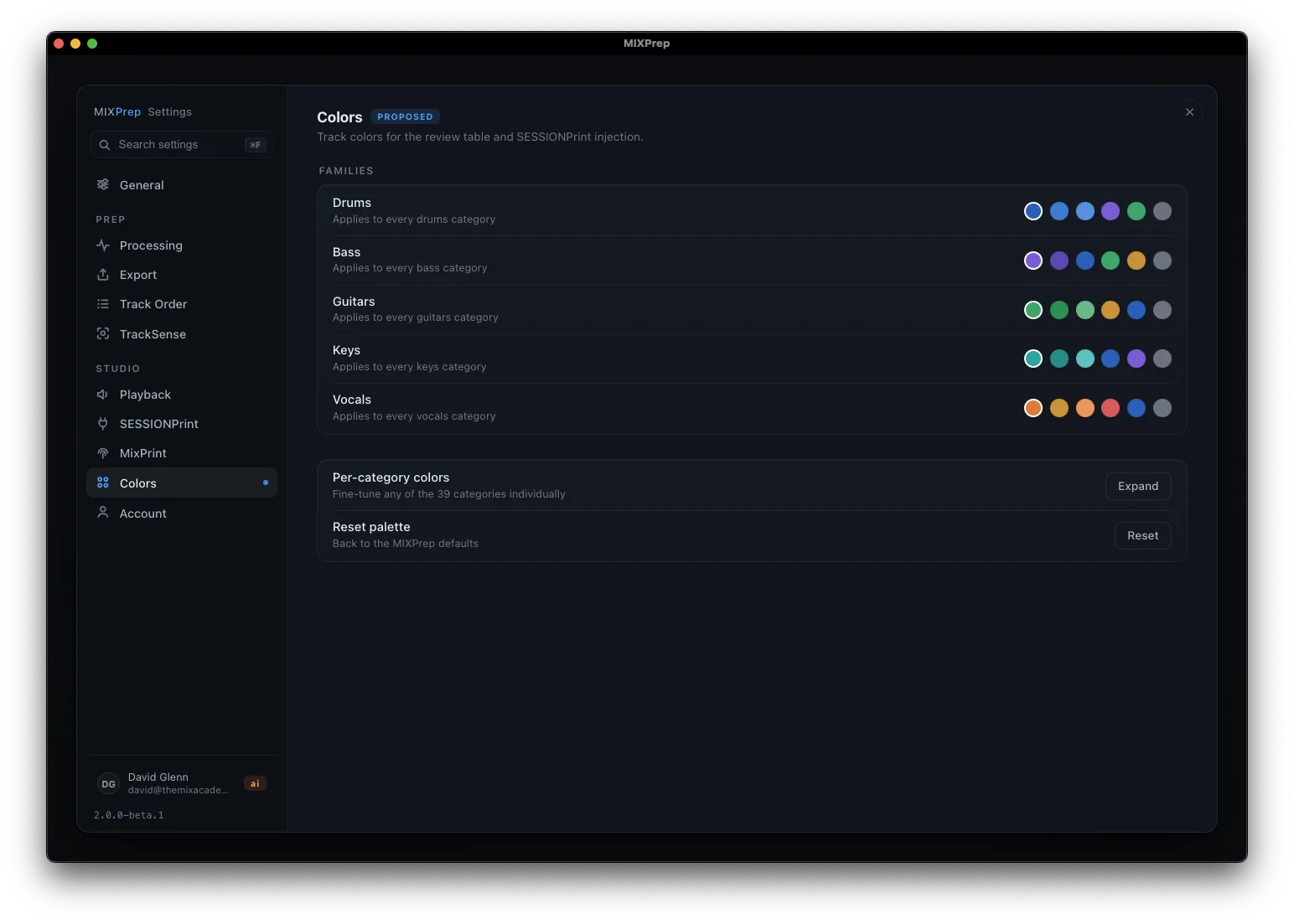Pick the blue swatch for Bass

1085,261
